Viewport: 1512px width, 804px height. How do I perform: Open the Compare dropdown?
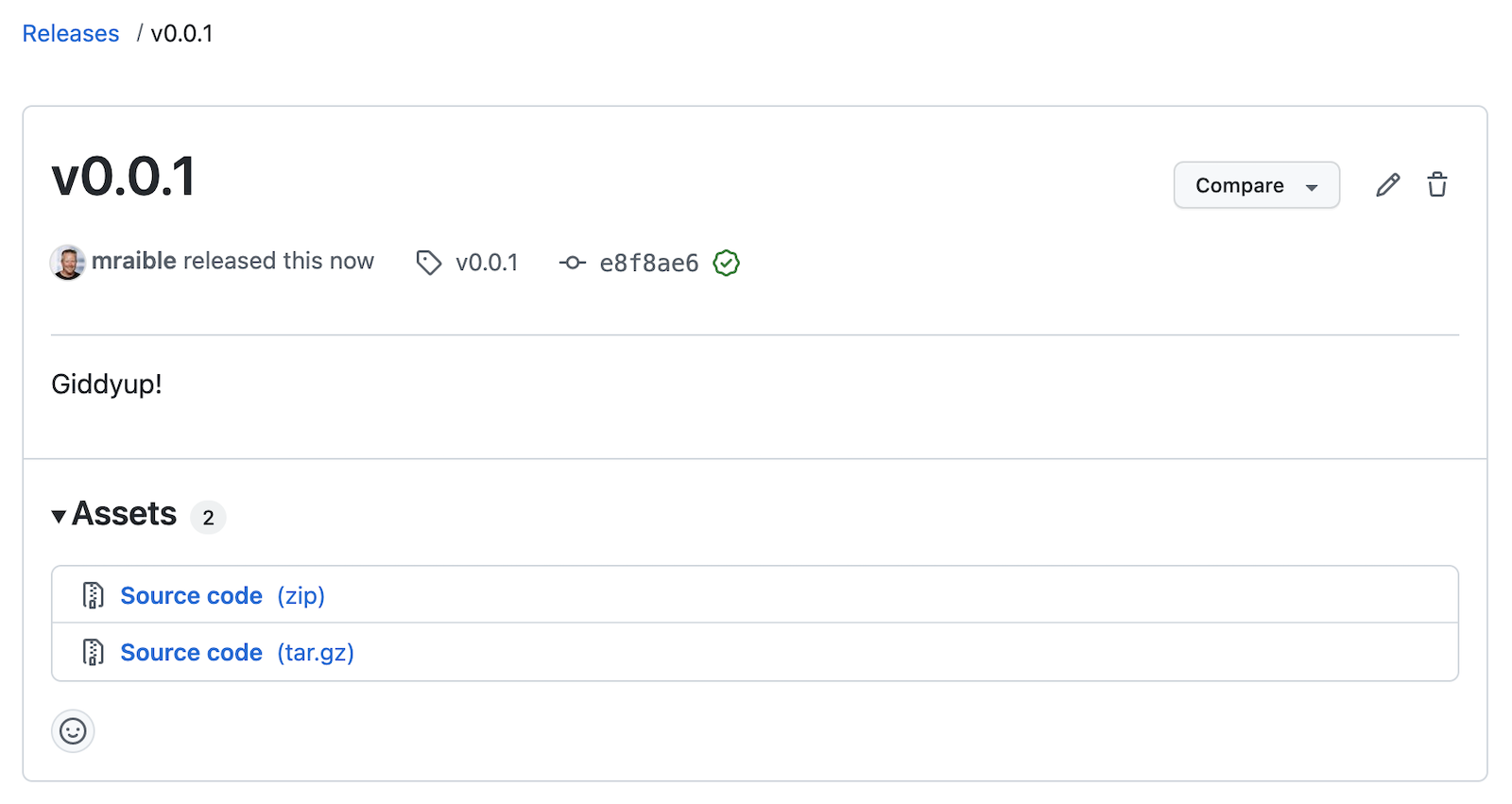(x=1256, y=185)
